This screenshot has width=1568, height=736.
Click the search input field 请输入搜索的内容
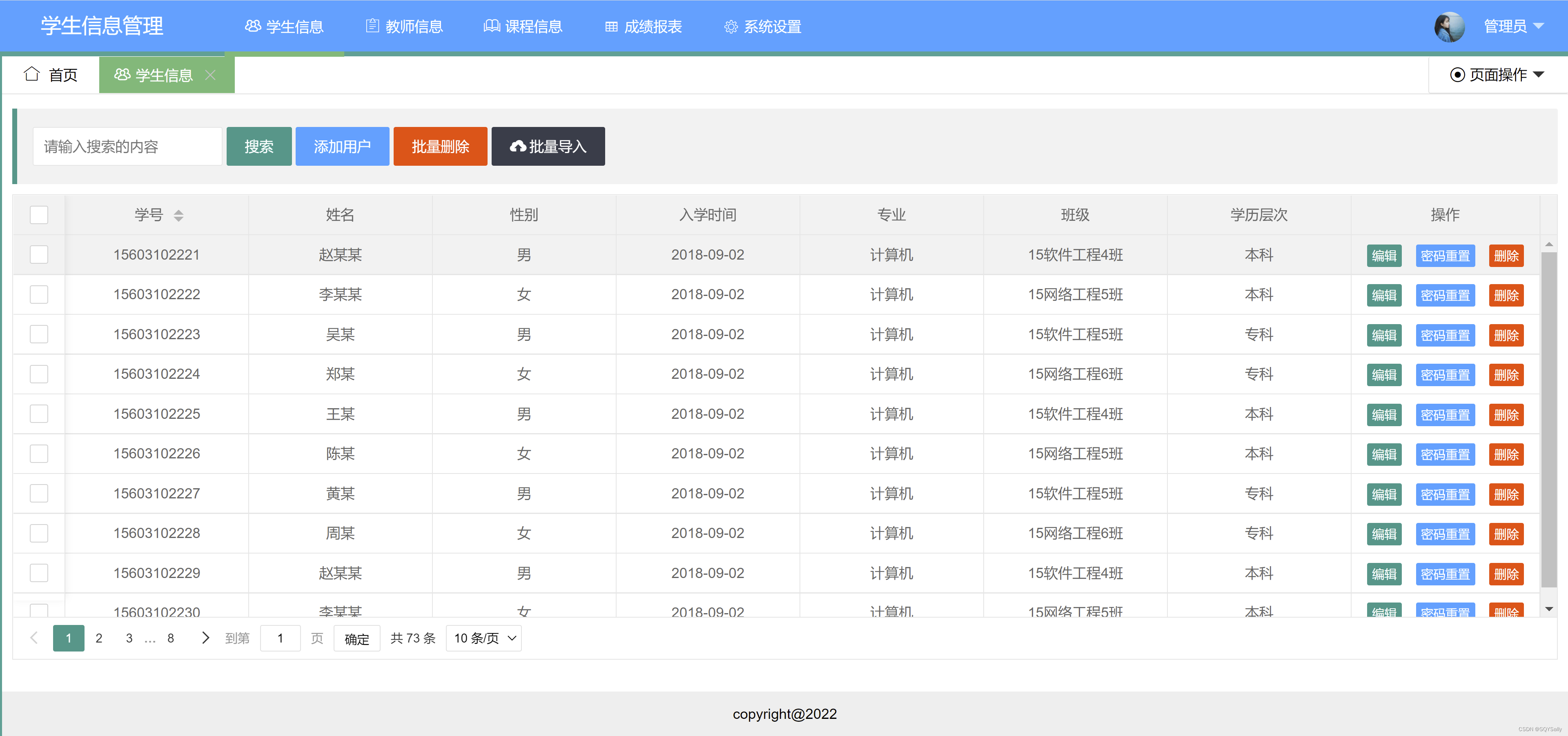tap(127, 147)
